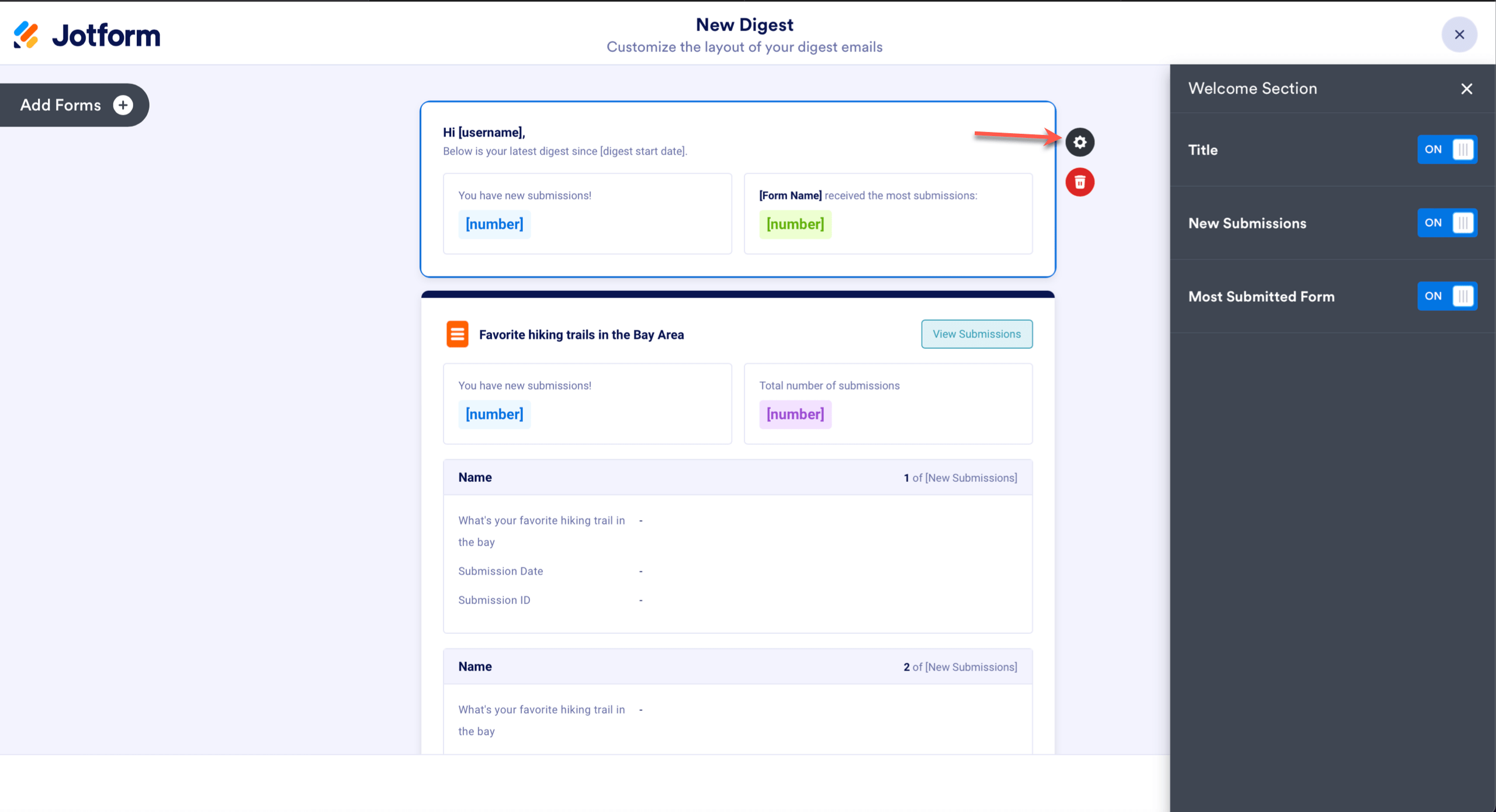Click the second Name submission header row
The image size is (1496, 812).
pyautogui.click(x=737, y=667)
